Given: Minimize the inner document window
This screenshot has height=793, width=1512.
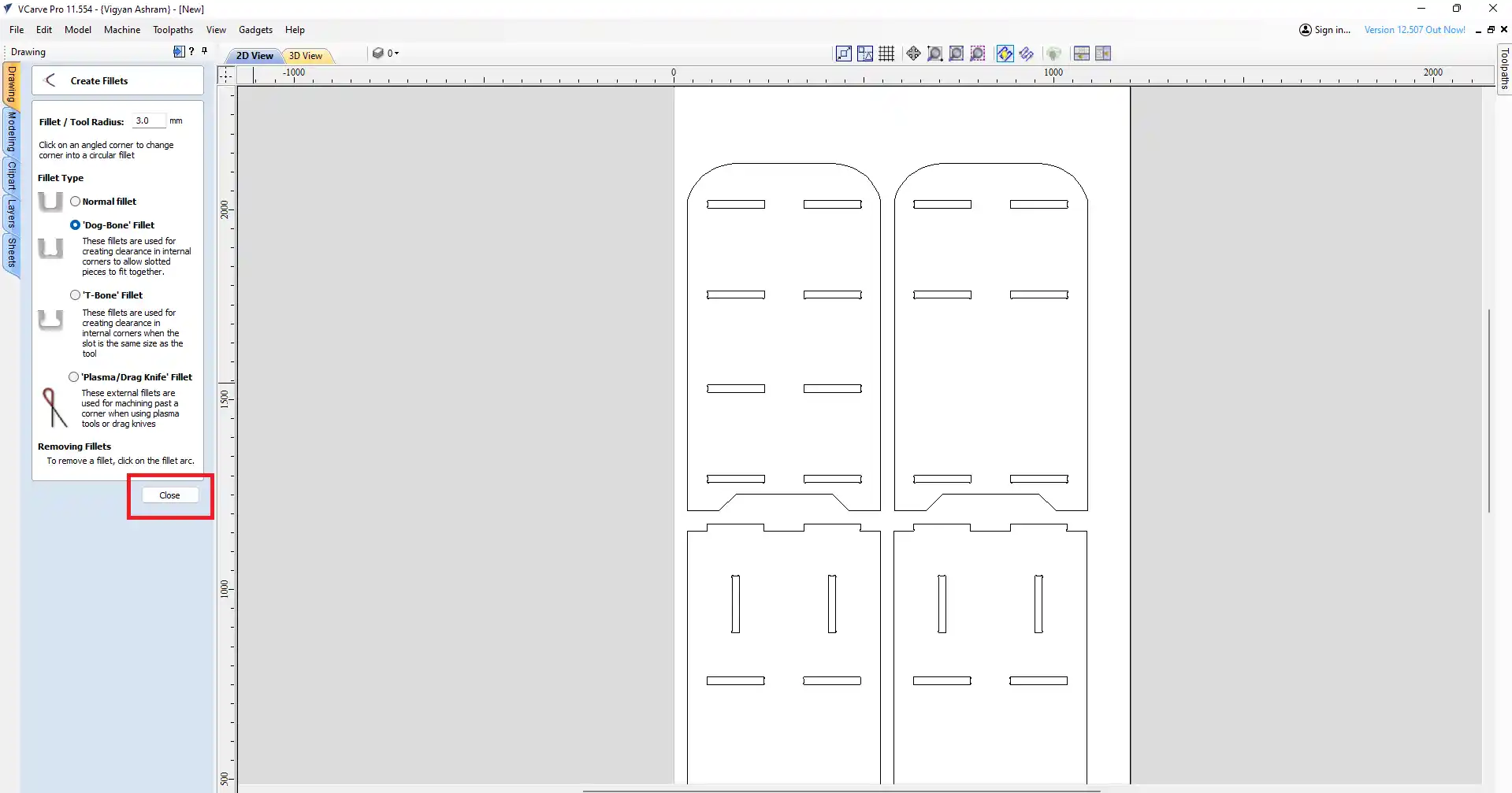Looking at the screenshot, I should click(x=1478, y=30).
